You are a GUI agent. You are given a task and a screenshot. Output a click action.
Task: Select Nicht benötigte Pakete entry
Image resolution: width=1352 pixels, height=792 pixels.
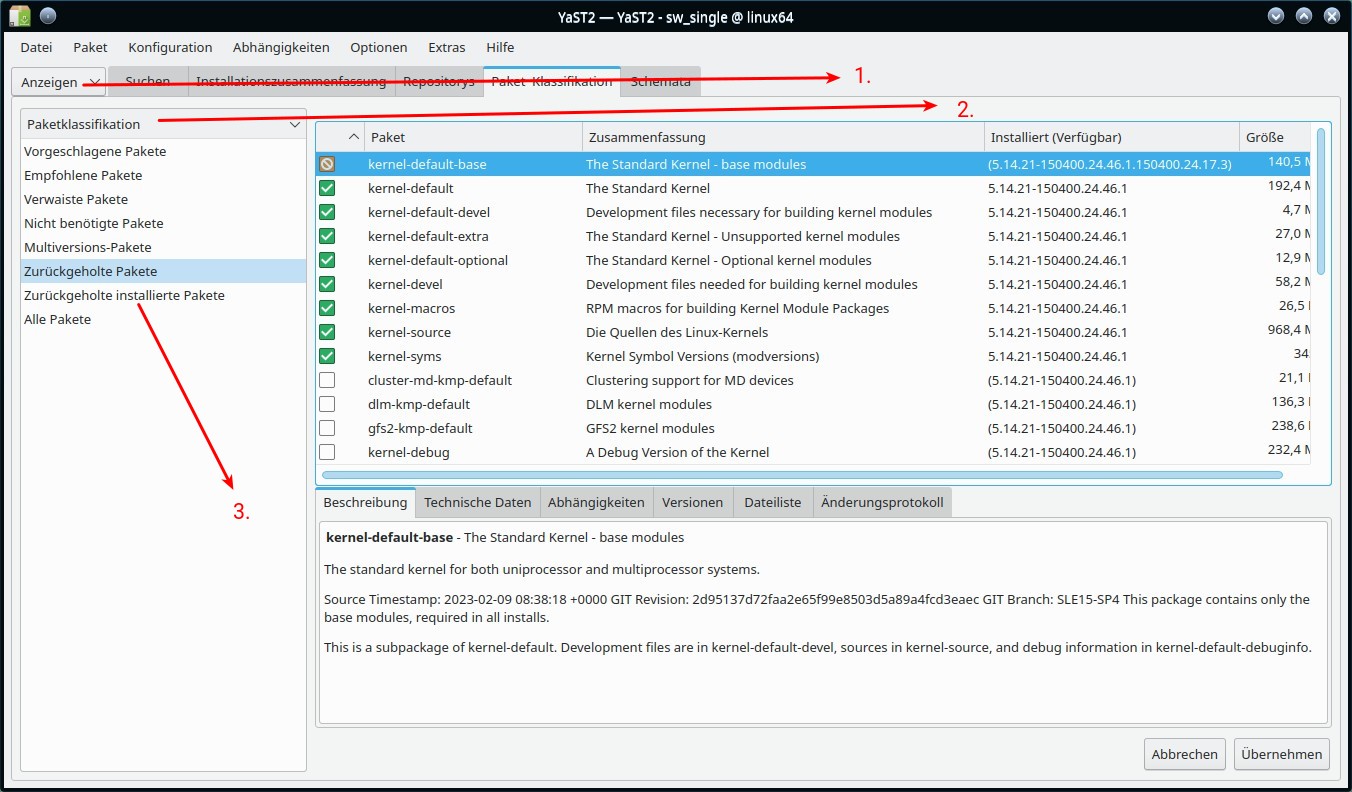[93, 223]
